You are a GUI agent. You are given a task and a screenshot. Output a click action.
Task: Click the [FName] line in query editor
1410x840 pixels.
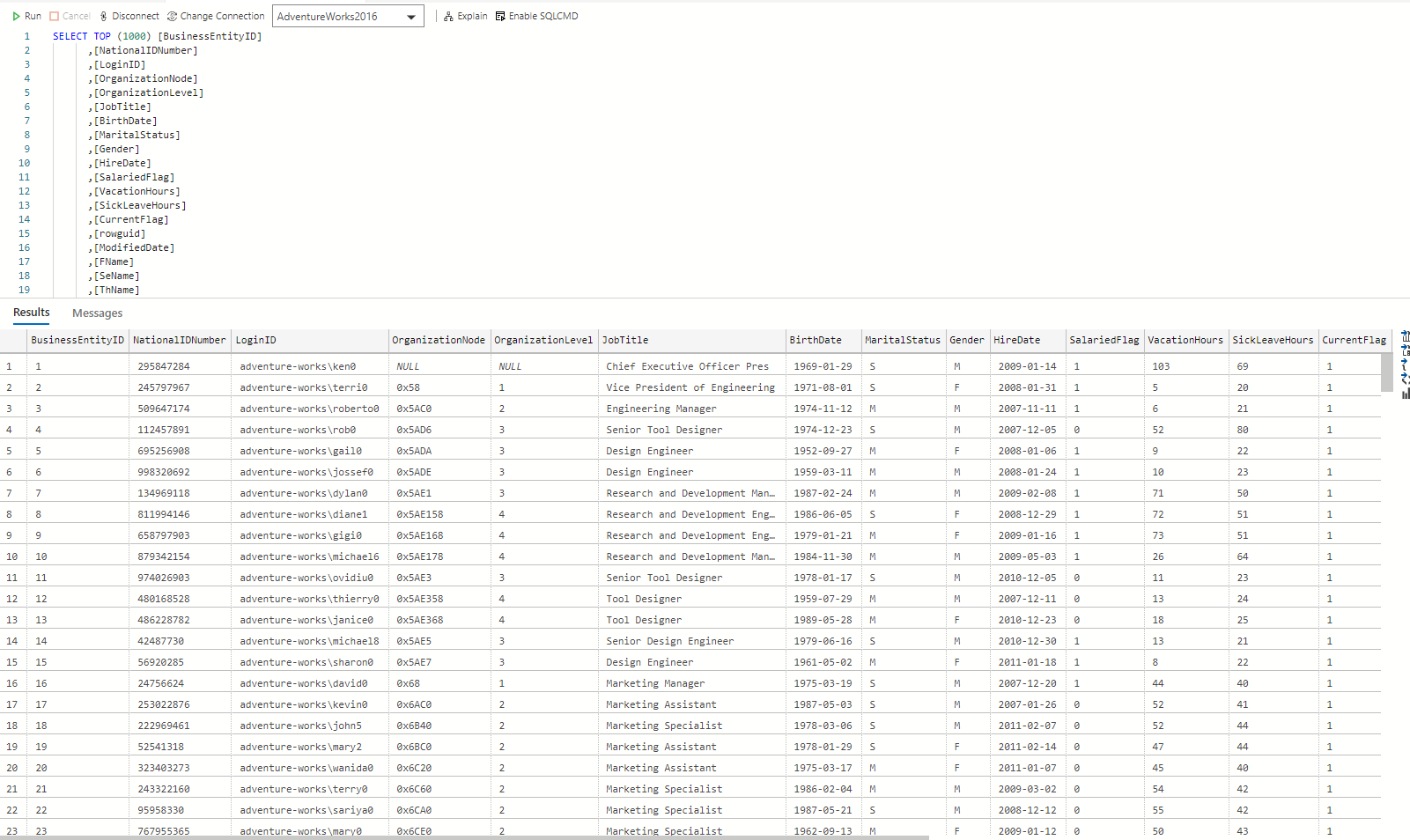tap(111, 262)
